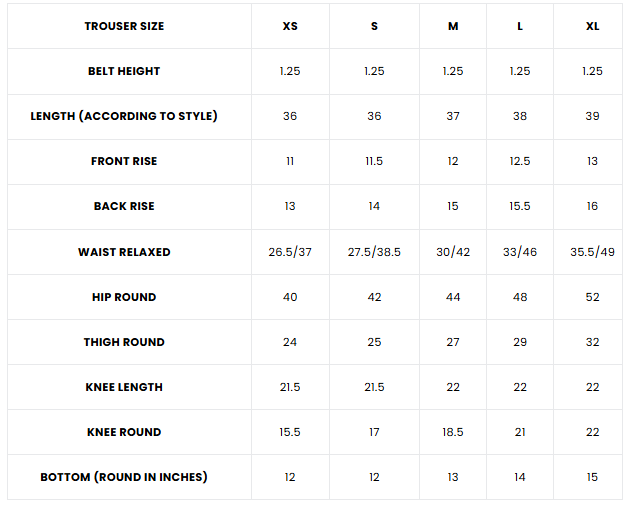Select the LENGTH (ACCORDING TO STYLE) label
Viewport: 631px width, 507px height.
point(124,116)
